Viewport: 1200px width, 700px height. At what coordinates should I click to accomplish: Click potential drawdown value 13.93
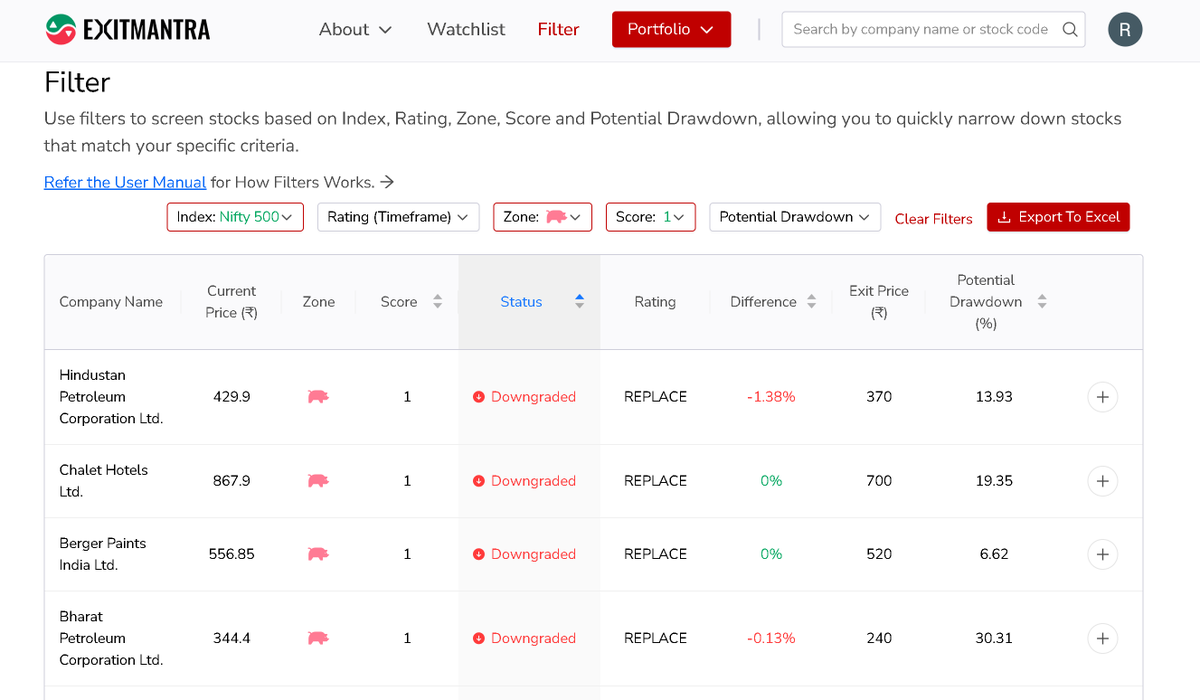tap(994, 397)
